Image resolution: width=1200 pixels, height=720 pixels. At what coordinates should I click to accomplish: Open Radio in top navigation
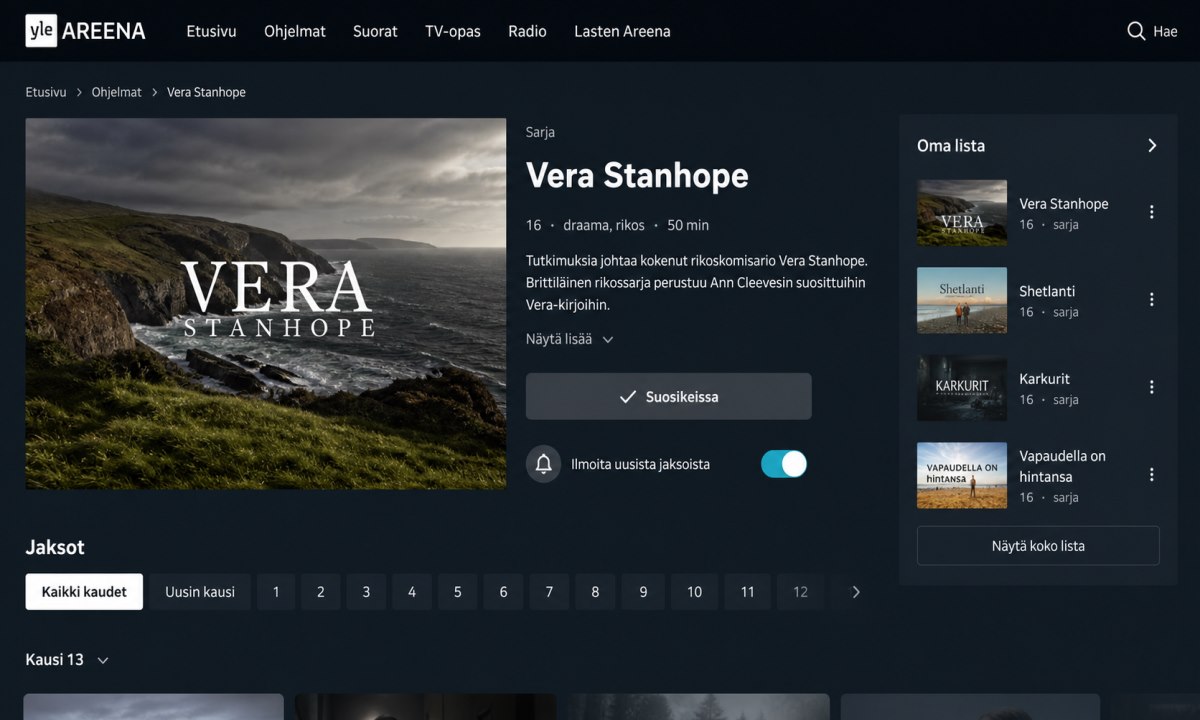(527, 31)
